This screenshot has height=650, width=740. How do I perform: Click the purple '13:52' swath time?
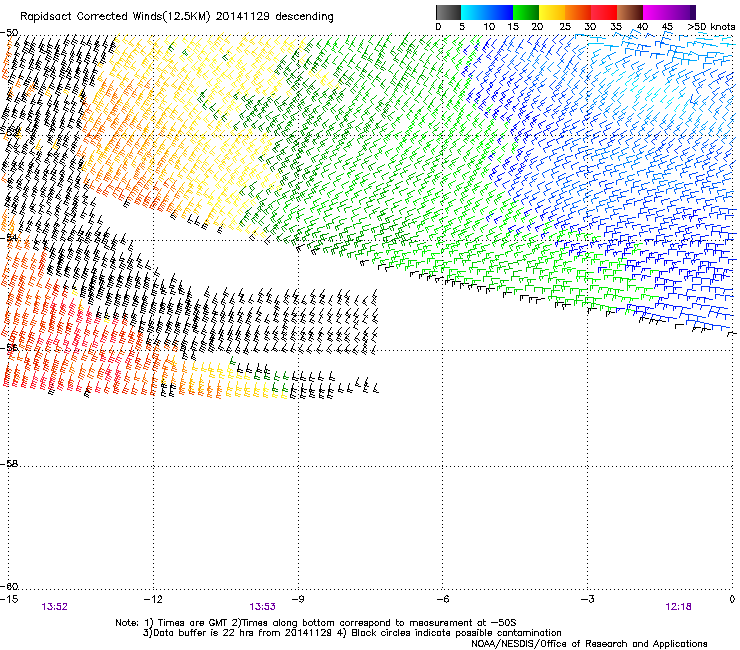(x=55, y=607)
